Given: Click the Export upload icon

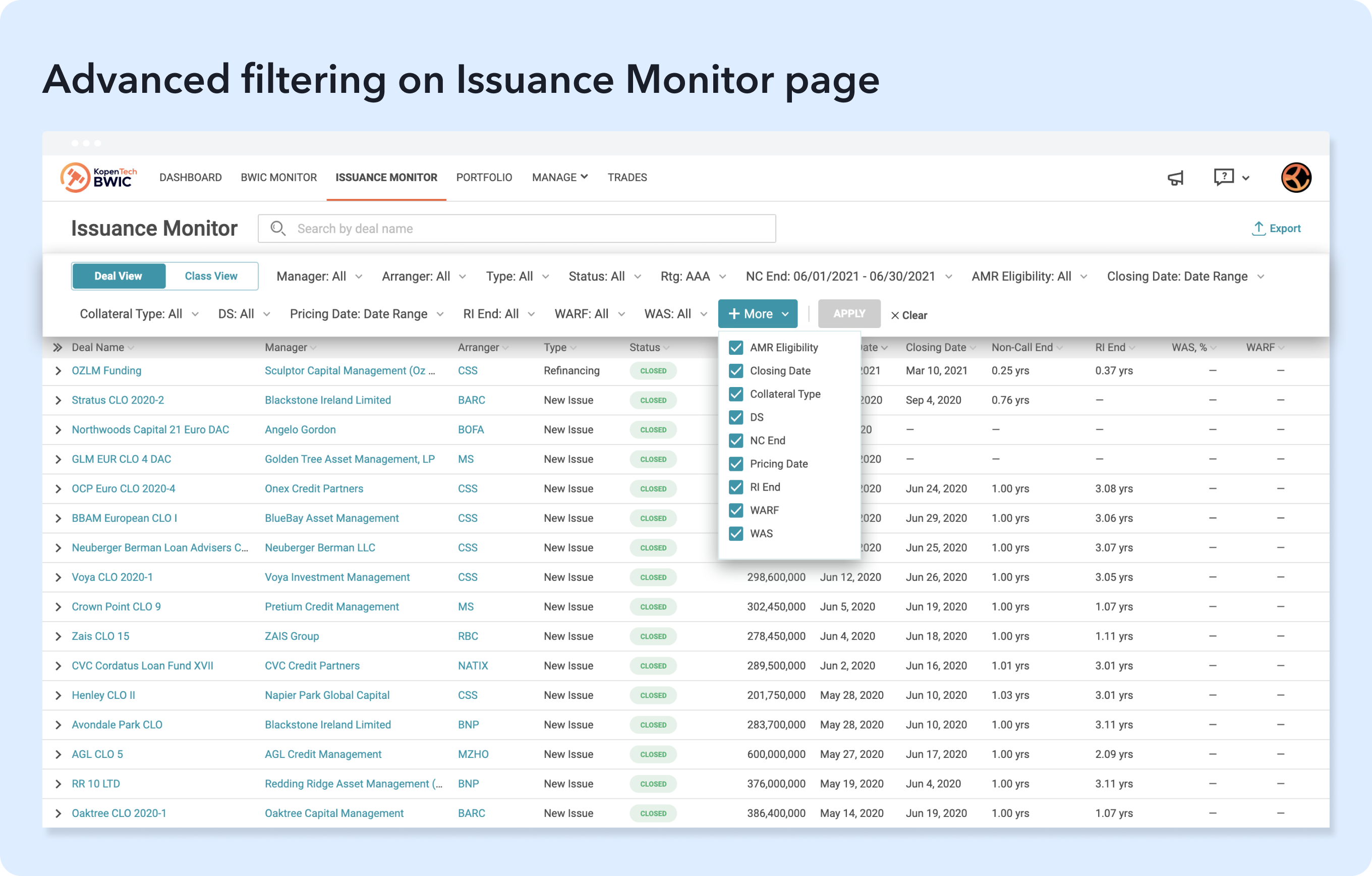Looking at the screenshot, I should (1258, 229).
